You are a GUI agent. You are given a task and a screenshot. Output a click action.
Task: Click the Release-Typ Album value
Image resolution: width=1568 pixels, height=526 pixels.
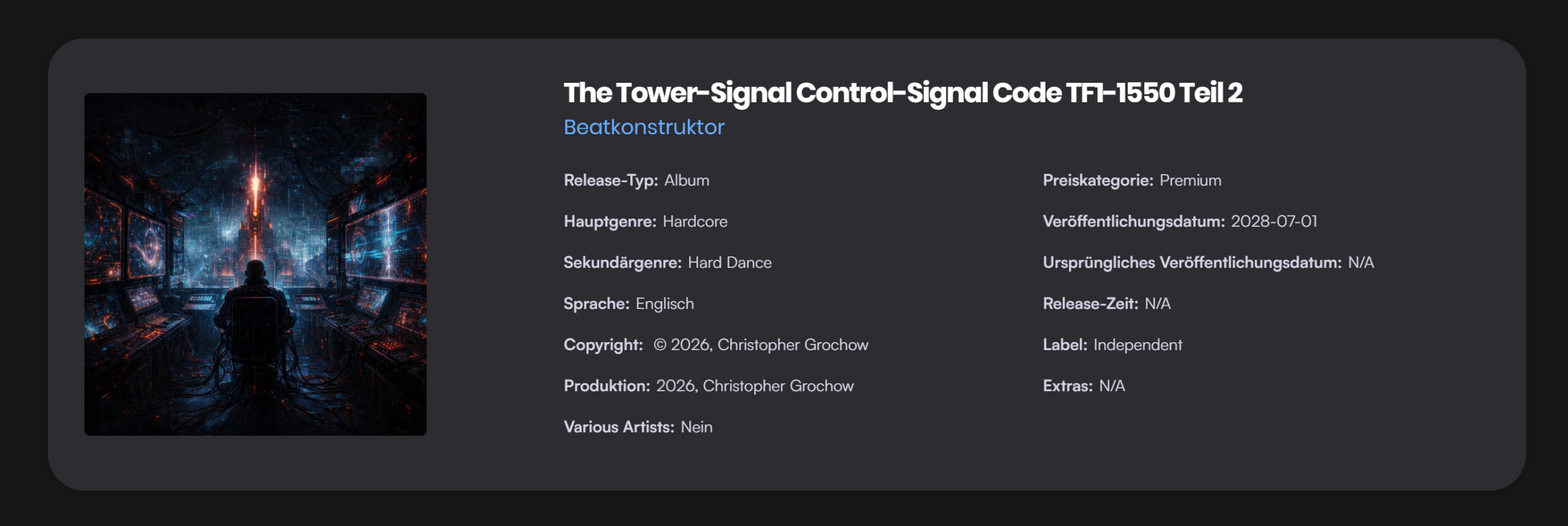point(687,180)
